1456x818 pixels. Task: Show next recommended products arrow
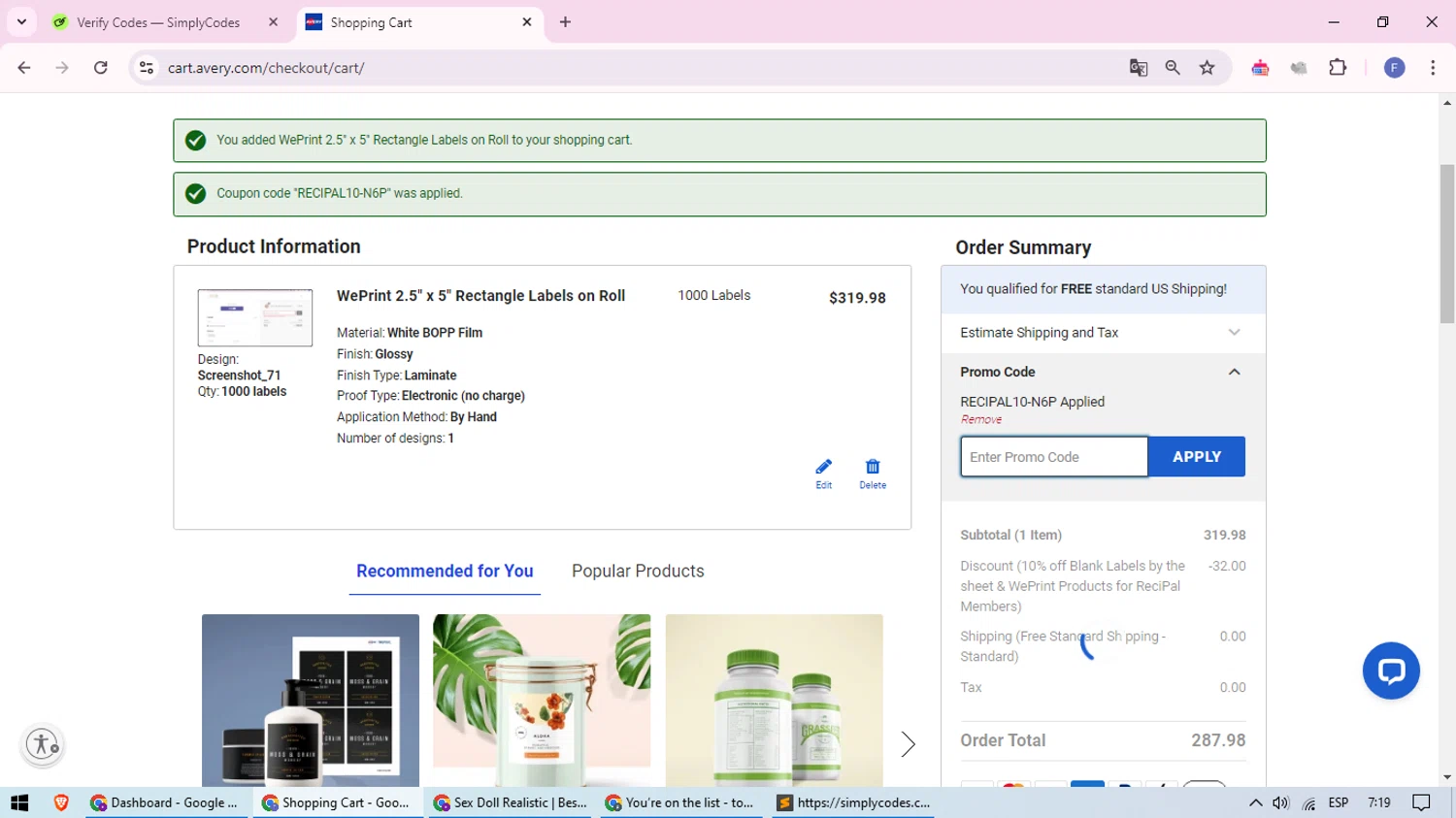click(908, 744)
